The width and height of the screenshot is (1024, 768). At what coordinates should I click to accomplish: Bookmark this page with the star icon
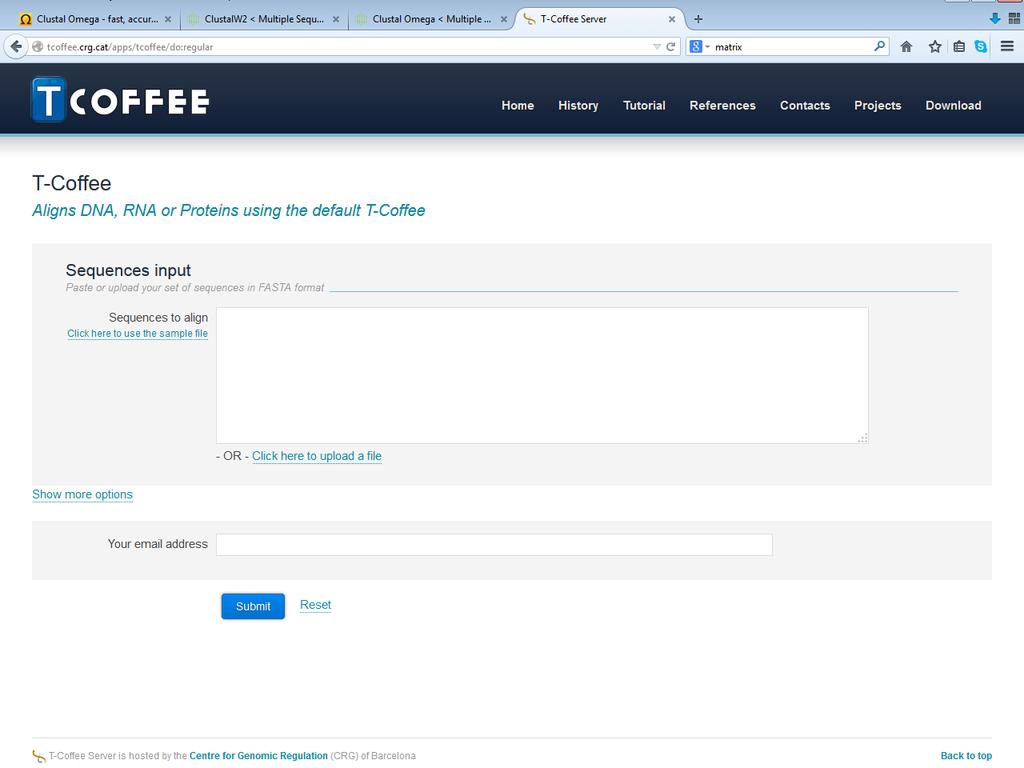935,46
